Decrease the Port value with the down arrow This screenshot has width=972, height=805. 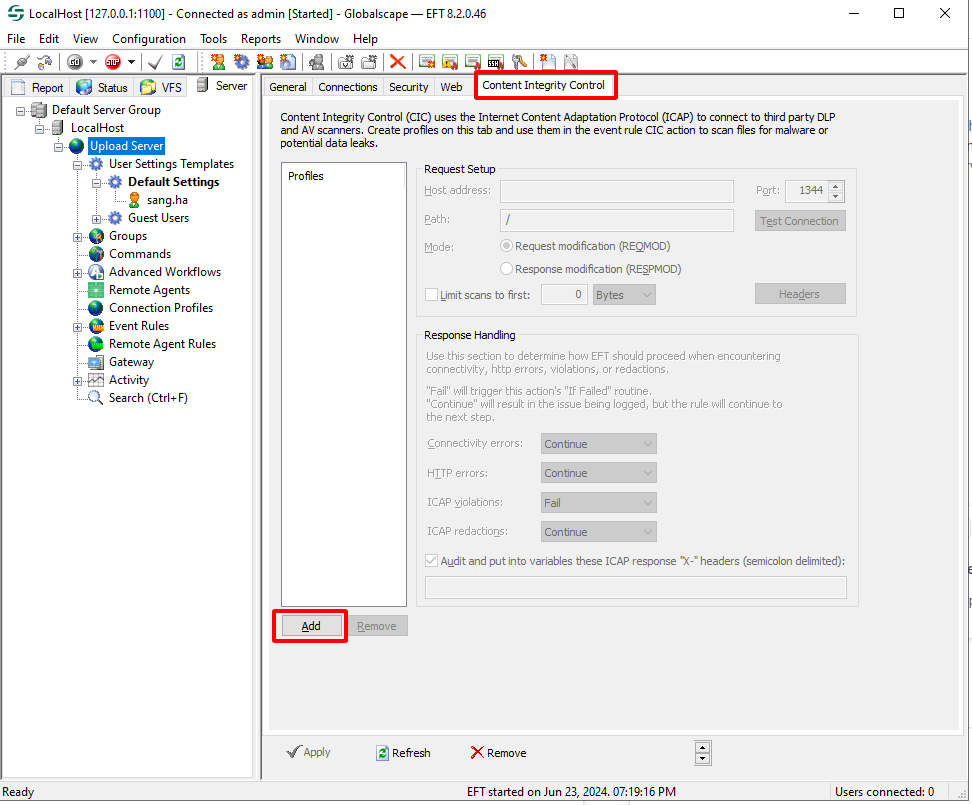tap(836, 196)
